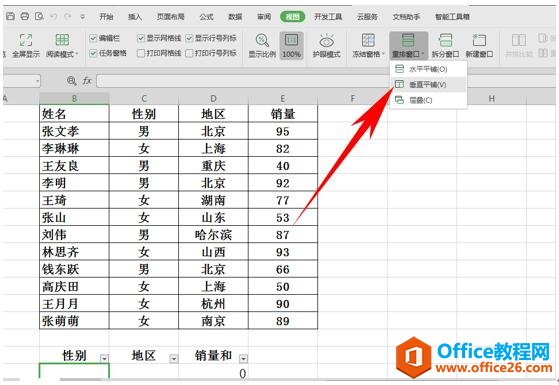Click the cell with value 89

point(283,321)
